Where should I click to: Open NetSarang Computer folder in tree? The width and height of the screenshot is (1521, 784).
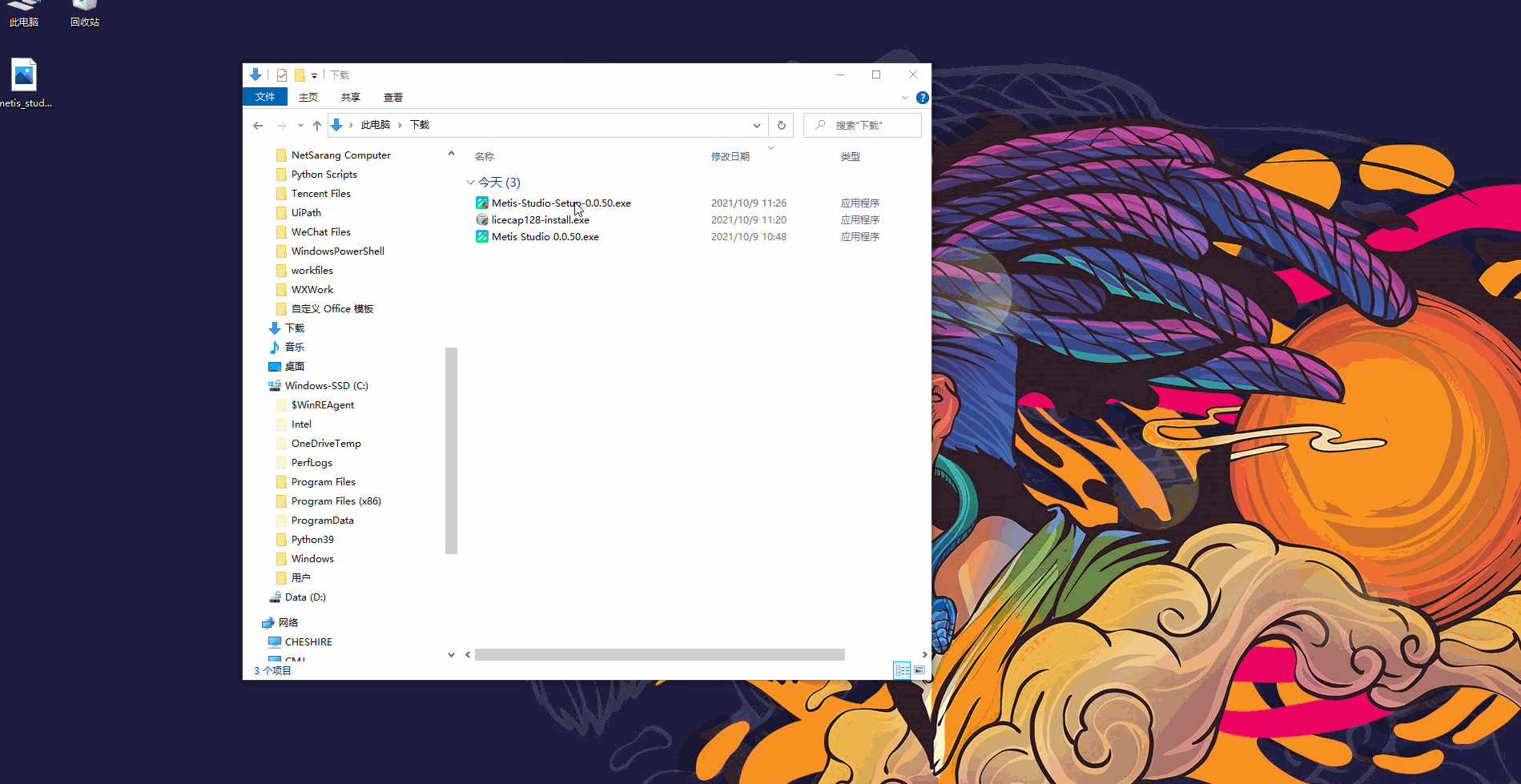341,155
